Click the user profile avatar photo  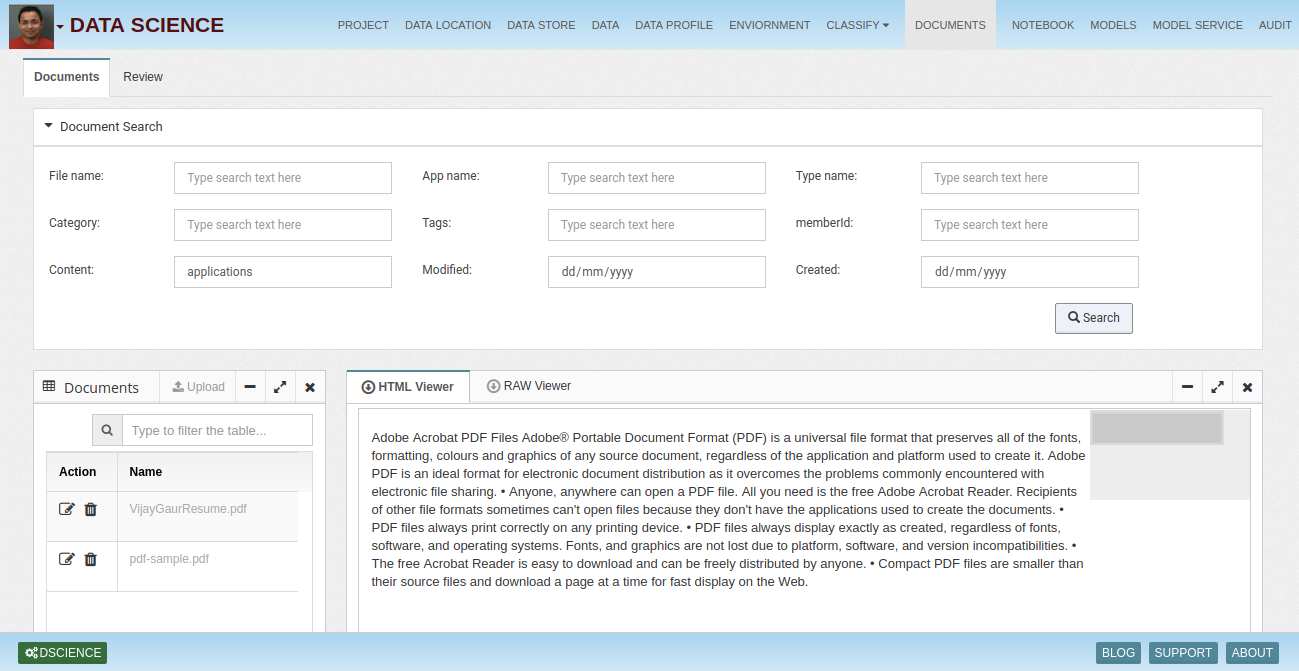point(31,26)
